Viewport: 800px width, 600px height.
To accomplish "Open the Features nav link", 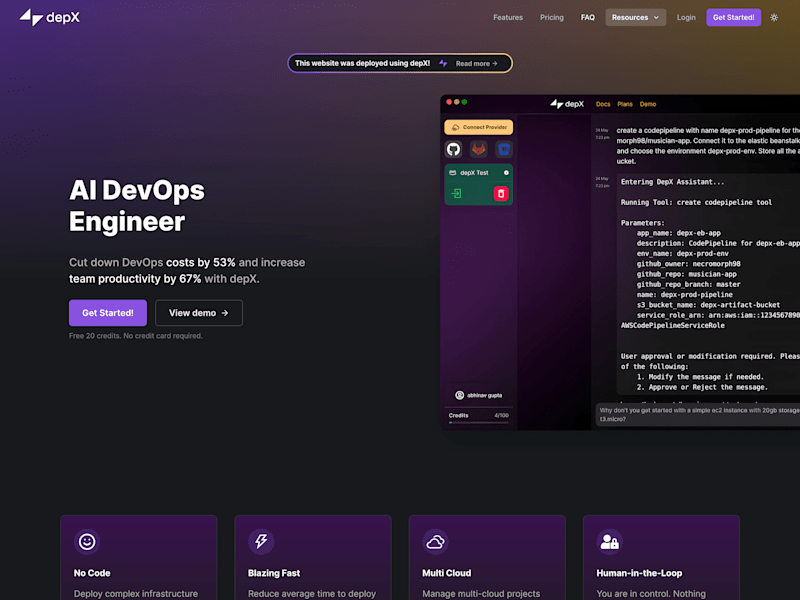I will (x=508, y=17).
